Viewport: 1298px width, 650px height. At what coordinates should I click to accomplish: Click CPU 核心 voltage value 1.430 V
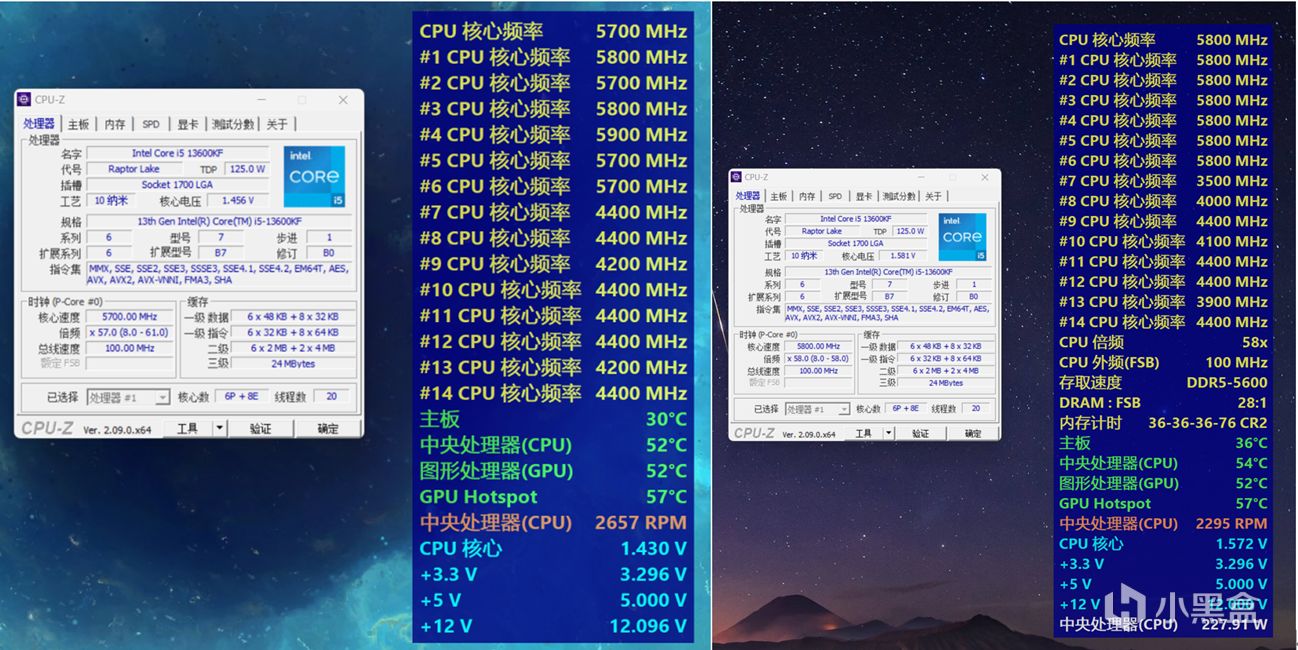[x=654, y=548]
